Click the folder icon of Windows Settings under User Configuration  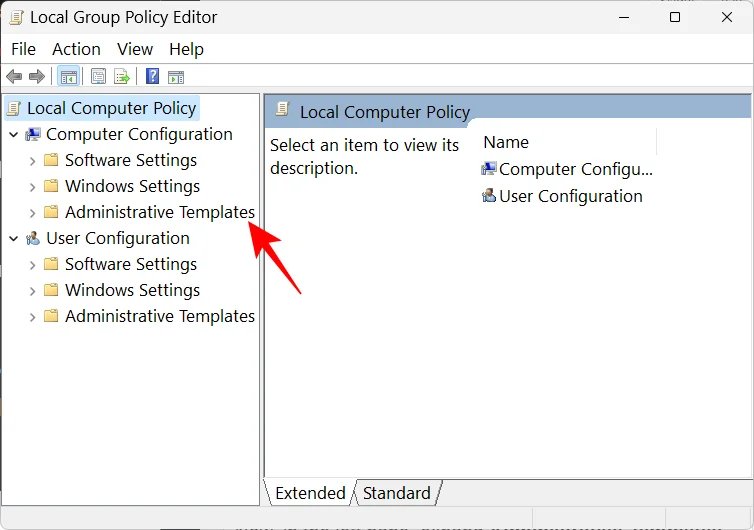coord(51,290)
